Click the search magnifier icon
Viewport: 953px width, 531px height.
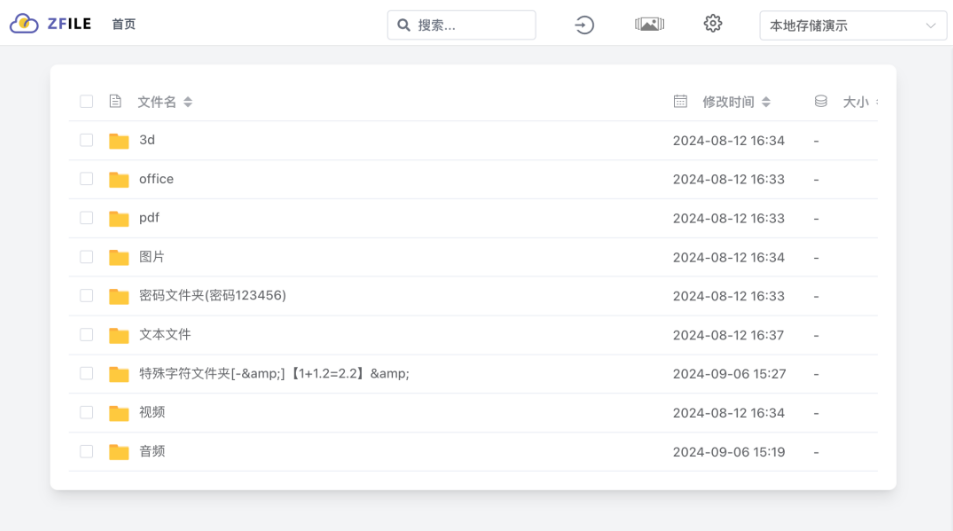coord(404,25)
